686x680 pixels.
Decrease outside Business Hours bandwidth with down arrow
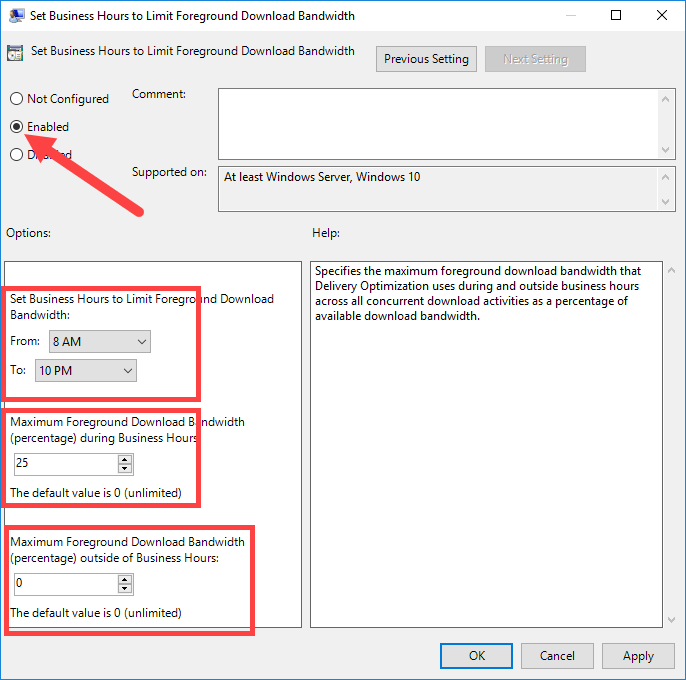click(125, 589)
